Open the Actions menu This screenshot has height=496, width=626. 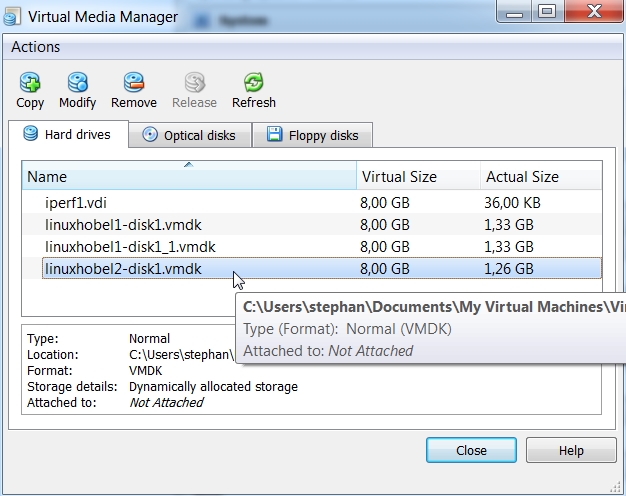[36, 47]
